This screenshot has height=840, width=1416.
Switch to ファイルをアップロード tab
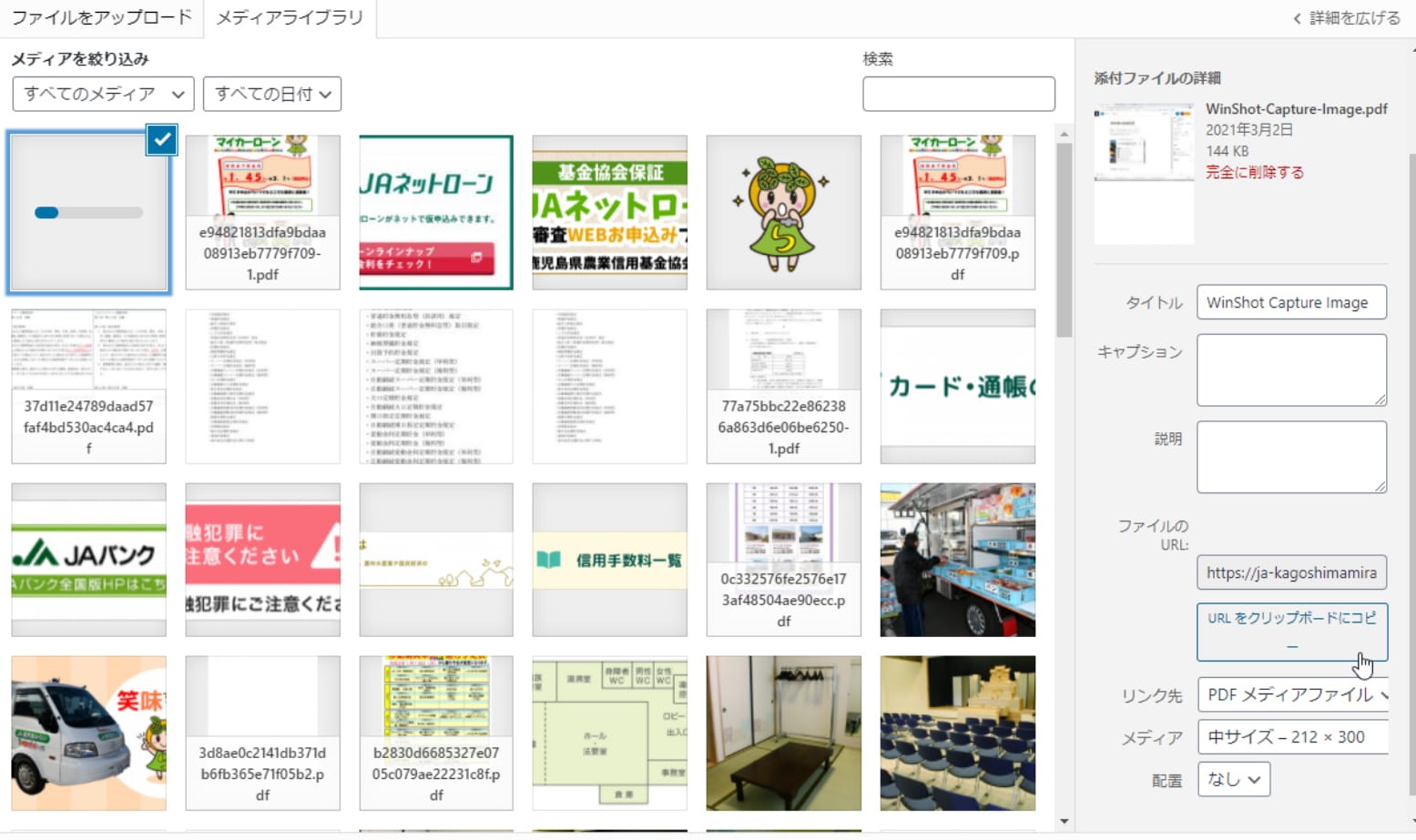click(101, 17)
